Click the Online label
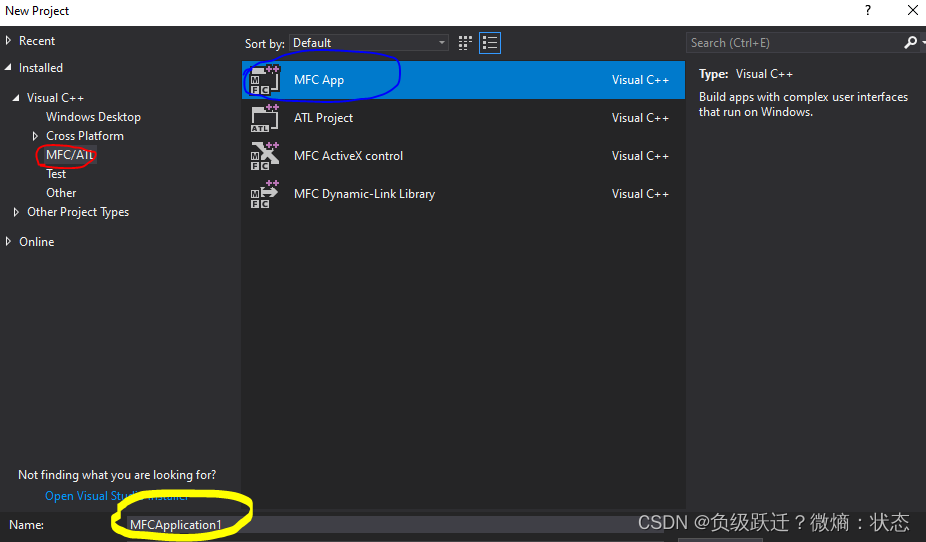This screenshot has height=542, width=926. [x=37, y=241]
